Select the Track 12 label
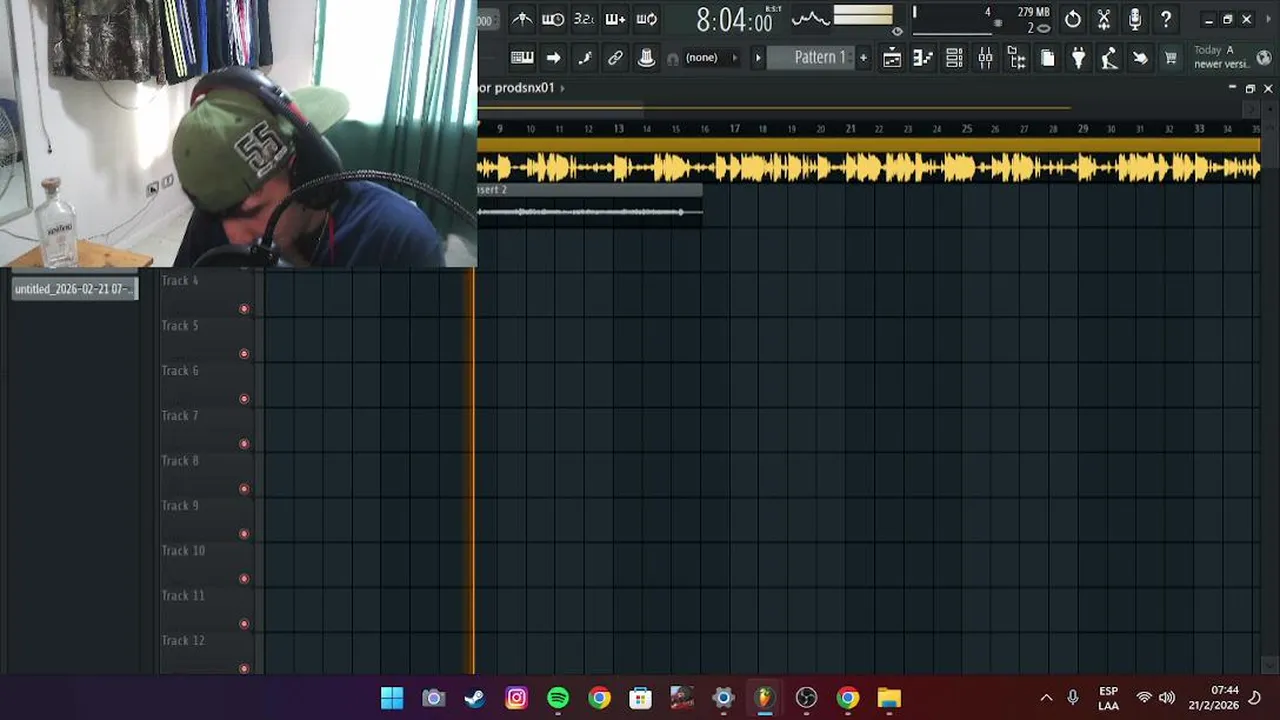The height and width of the screenshot is (720, 1280). [183, 641]
